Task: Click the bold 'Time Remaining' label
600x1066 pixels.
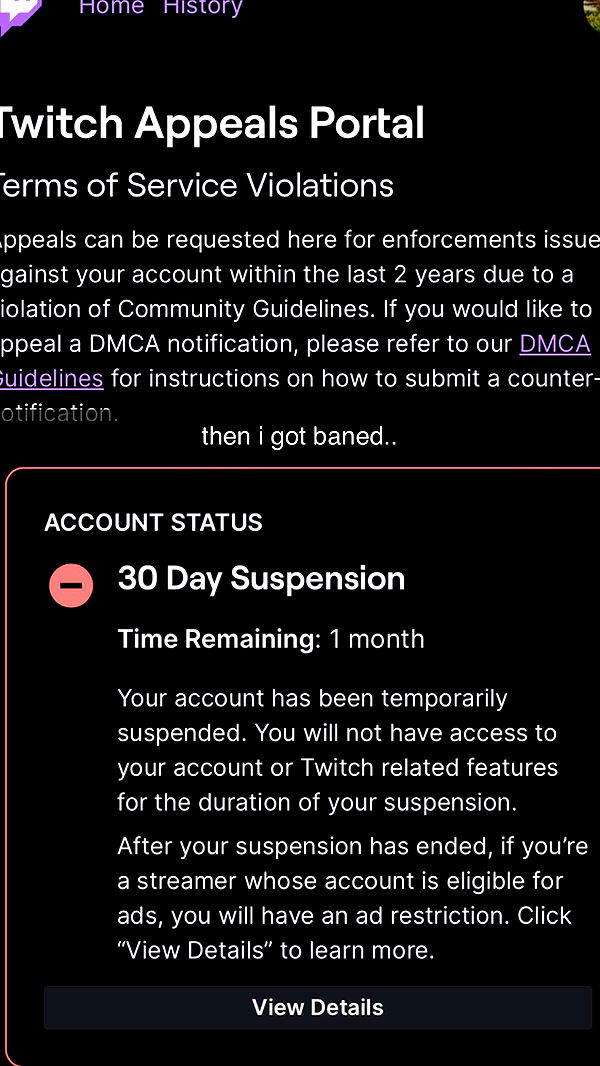Action: click(x=216, y=639)
